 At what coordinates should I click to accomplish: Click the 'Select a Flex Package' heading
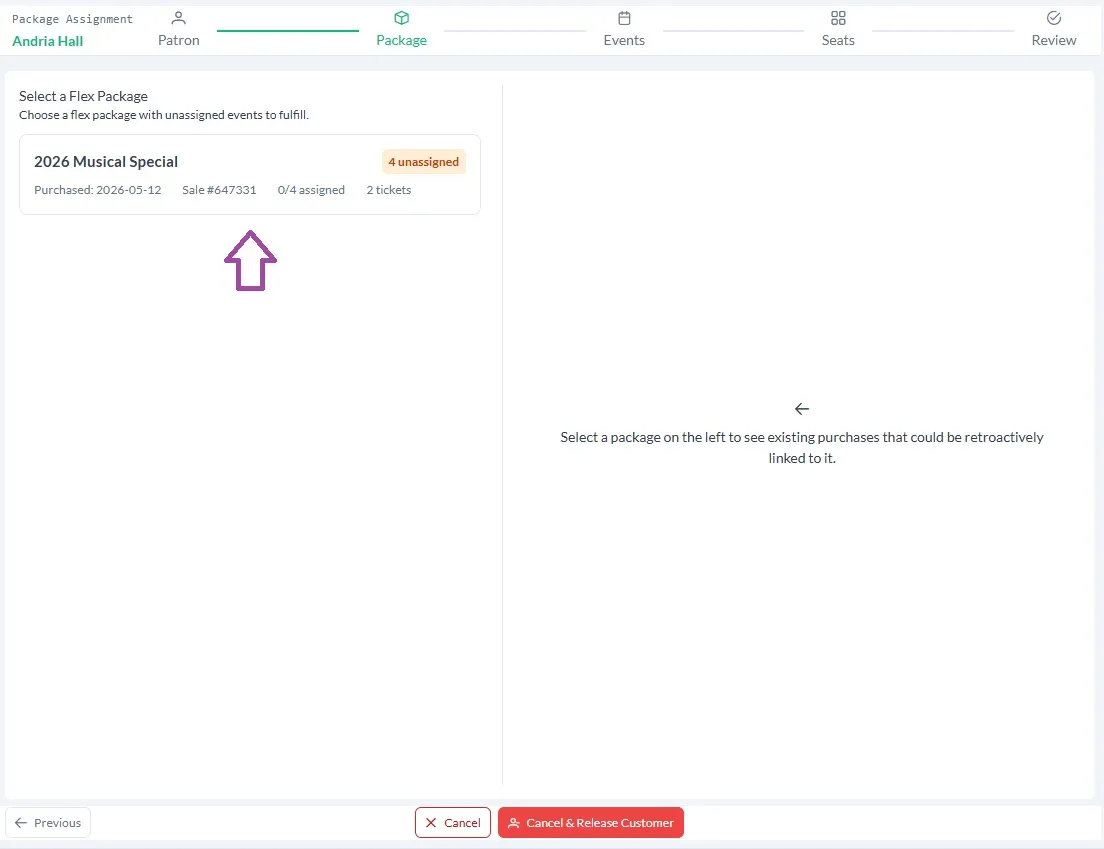pos(83,96)
